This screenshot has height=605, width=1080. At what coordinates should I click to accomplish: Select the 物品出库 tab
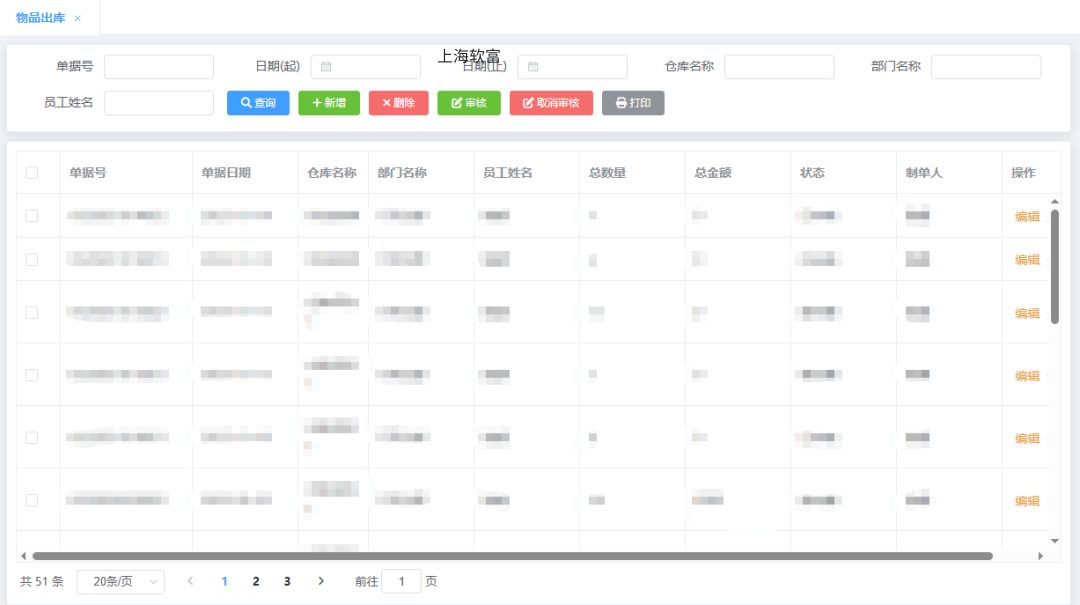[x=40, y=18]
